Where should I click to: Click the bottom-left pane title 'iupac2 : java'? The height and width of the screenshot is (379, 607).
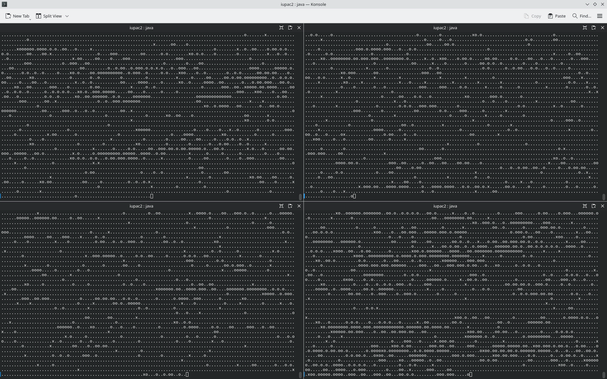click(141, 206)
